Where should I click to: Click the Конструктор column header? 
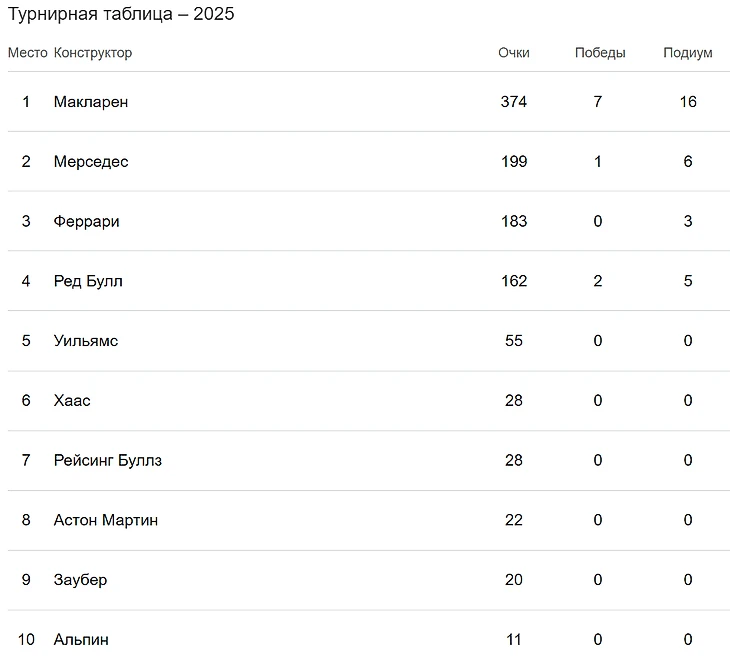(92, 53)
